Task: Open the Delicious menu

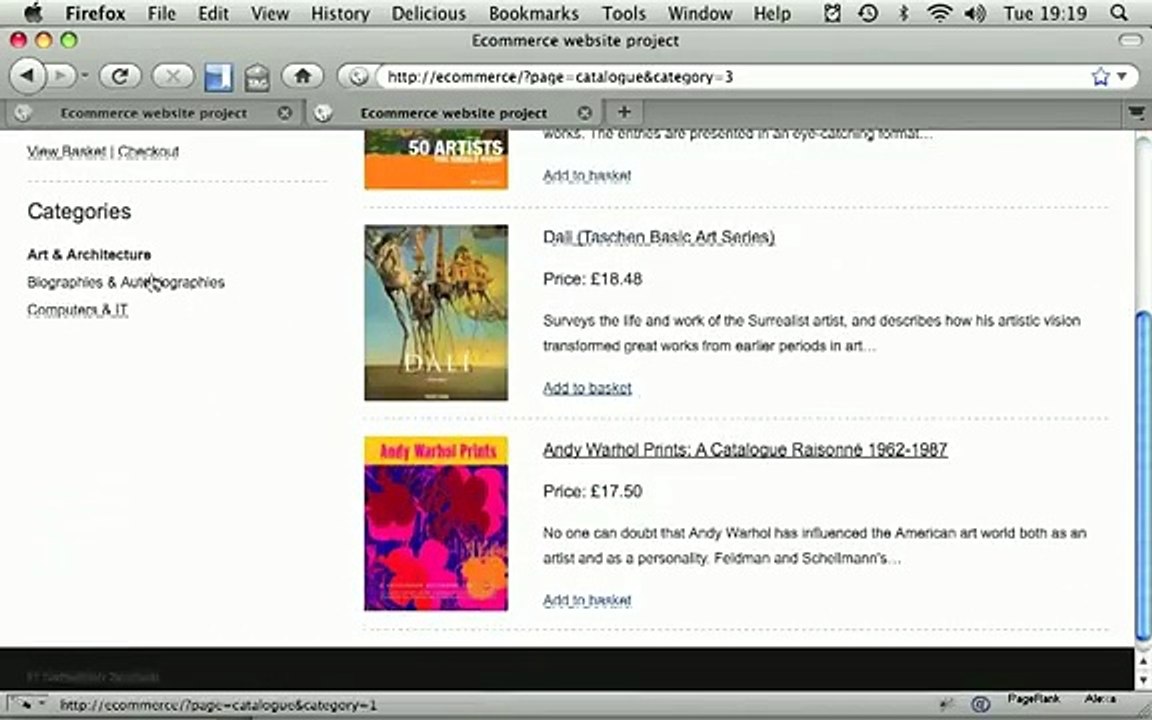Action: coord(428,13)
